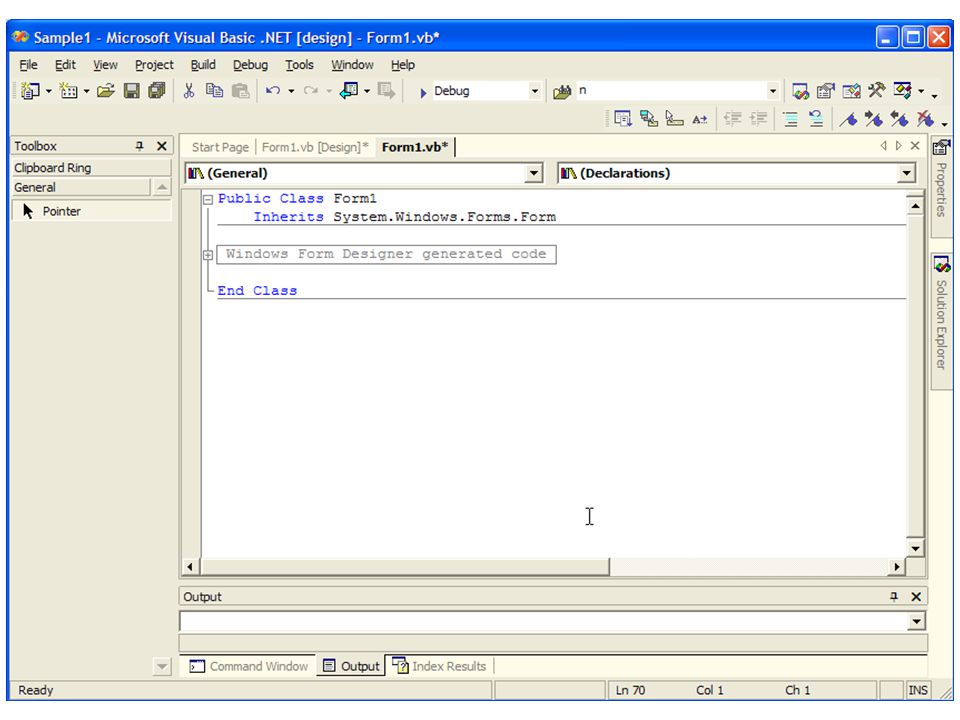Click the Copy toolbar icon
960x720 pixels.
coord(214,91)
